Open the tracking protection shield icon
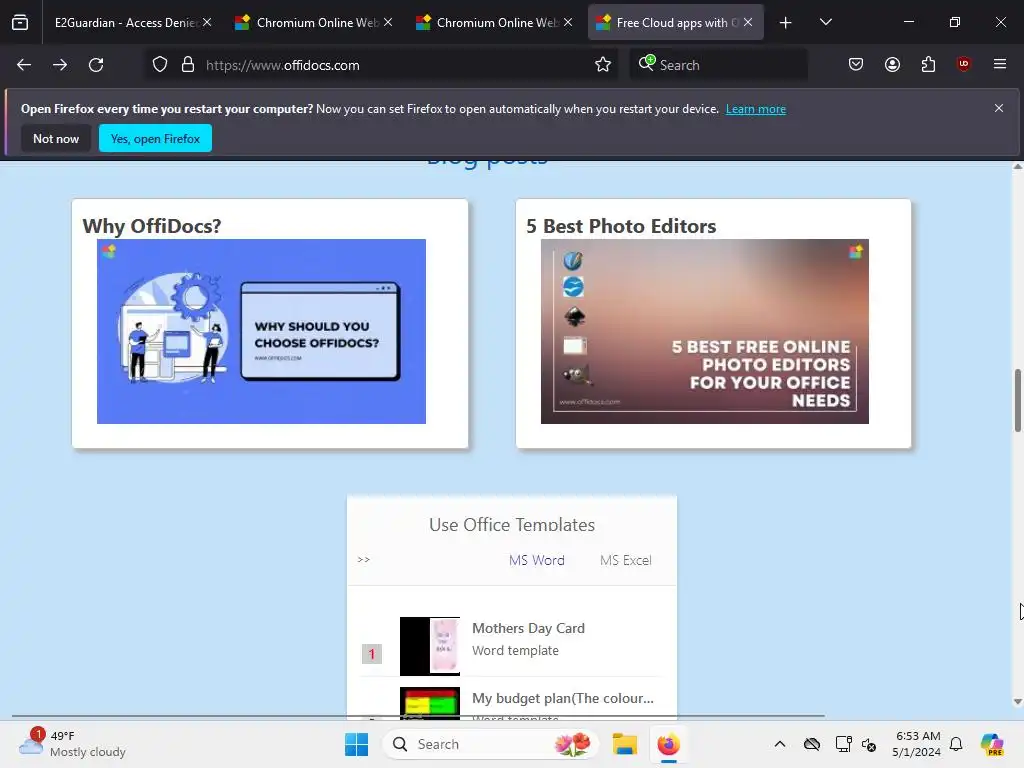This screenshot has height=768, width=1024. pyautogui.click(x=160, y=65)
